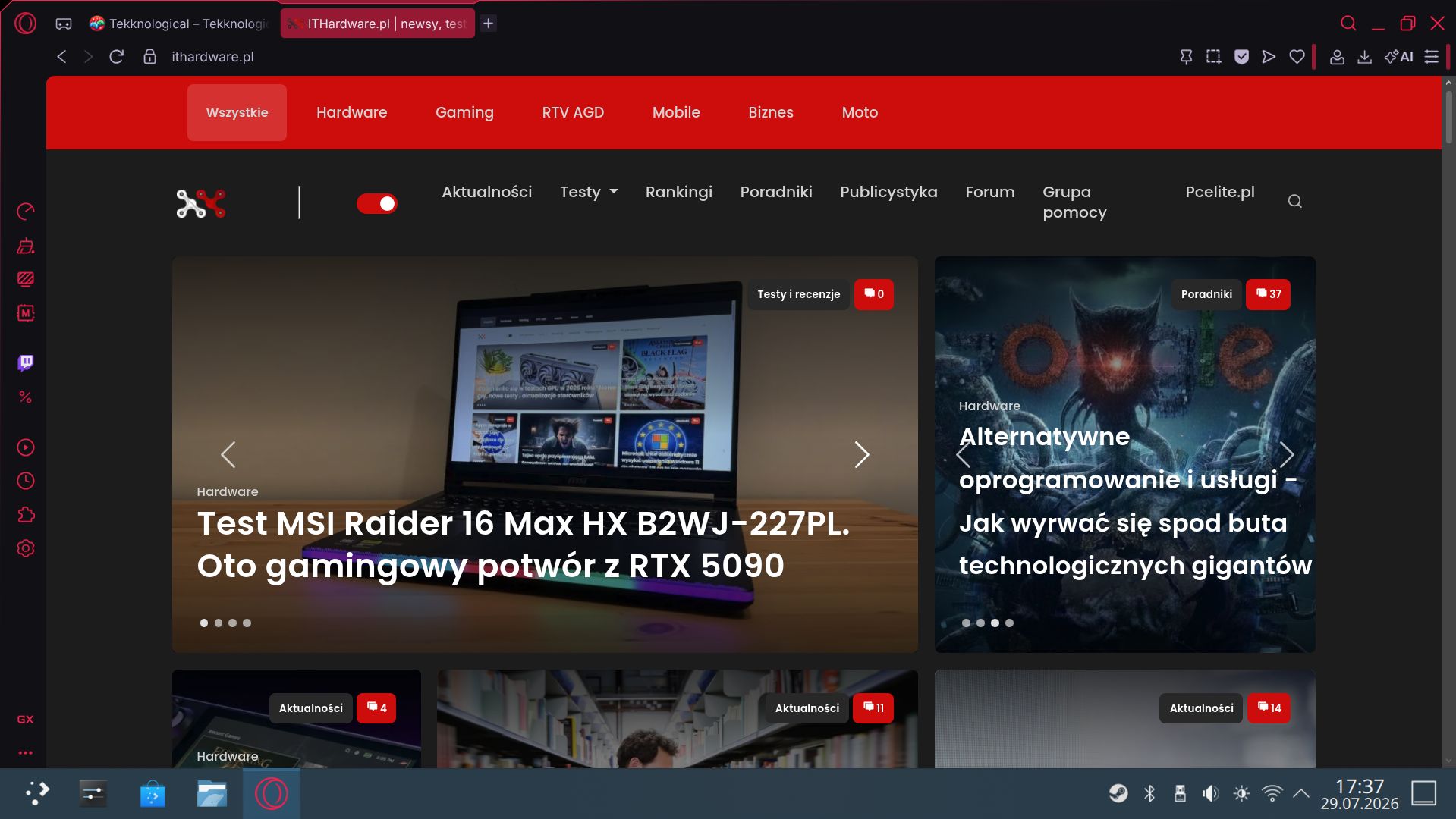The height and width of the screenshot is (819, 1456).
Task: Open the browser tab search icon
Action: 1348,24
